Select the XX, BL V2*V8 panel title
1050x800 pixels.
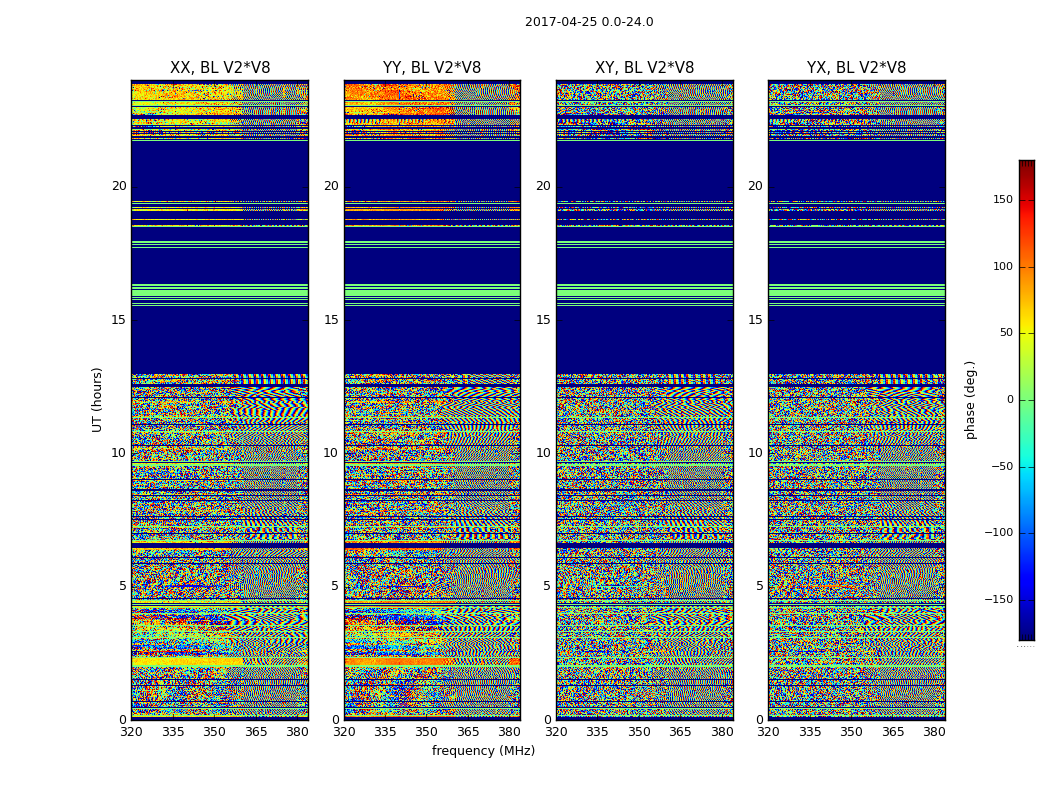coord(220,68)
